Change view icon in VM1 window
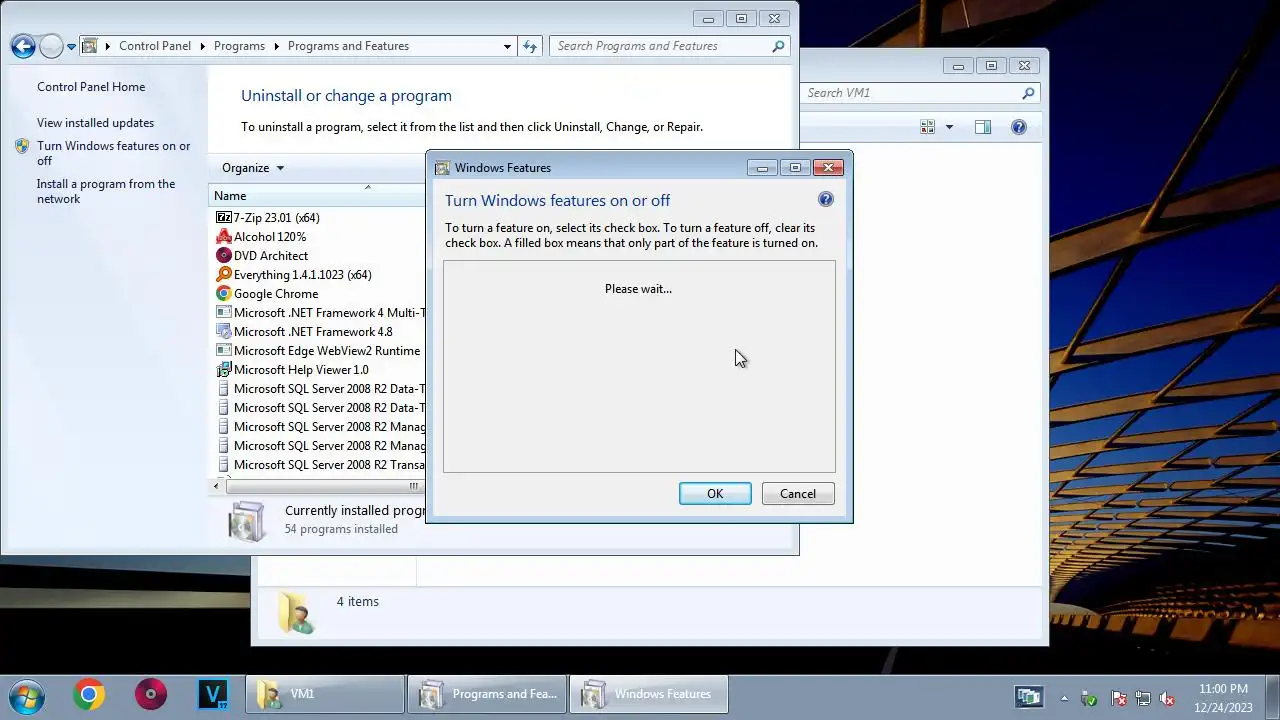Viewport: 1280px width, 720px height. 927,127
